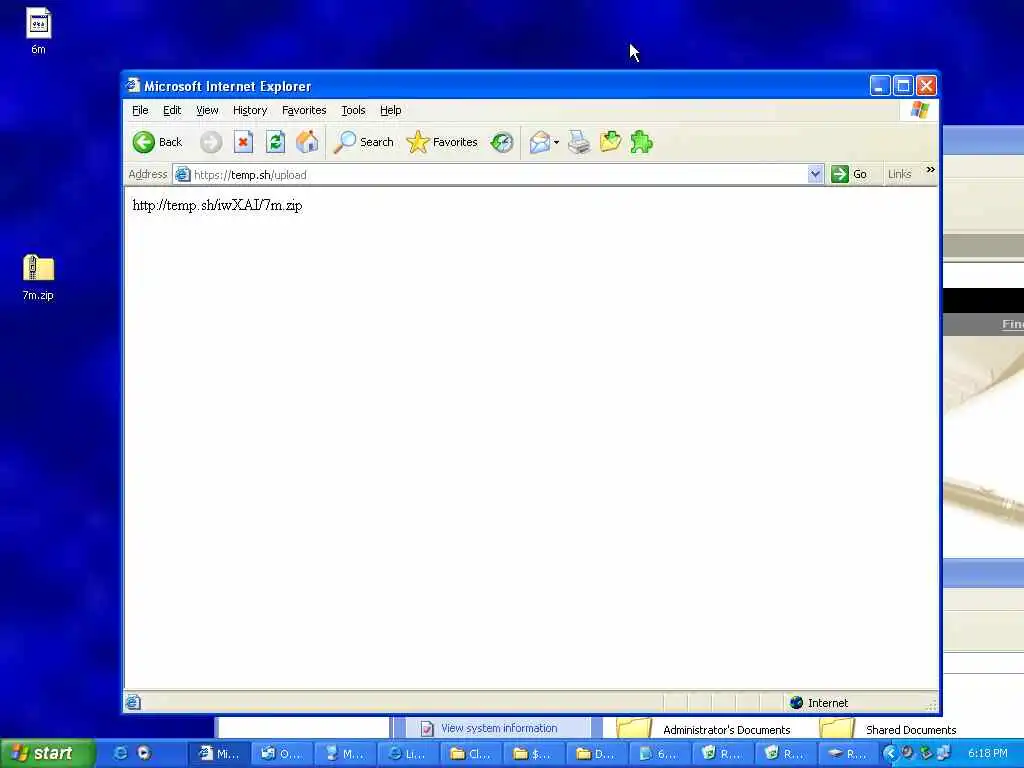
Task: Open the Favorites menu
Action: tap(304, 110)
